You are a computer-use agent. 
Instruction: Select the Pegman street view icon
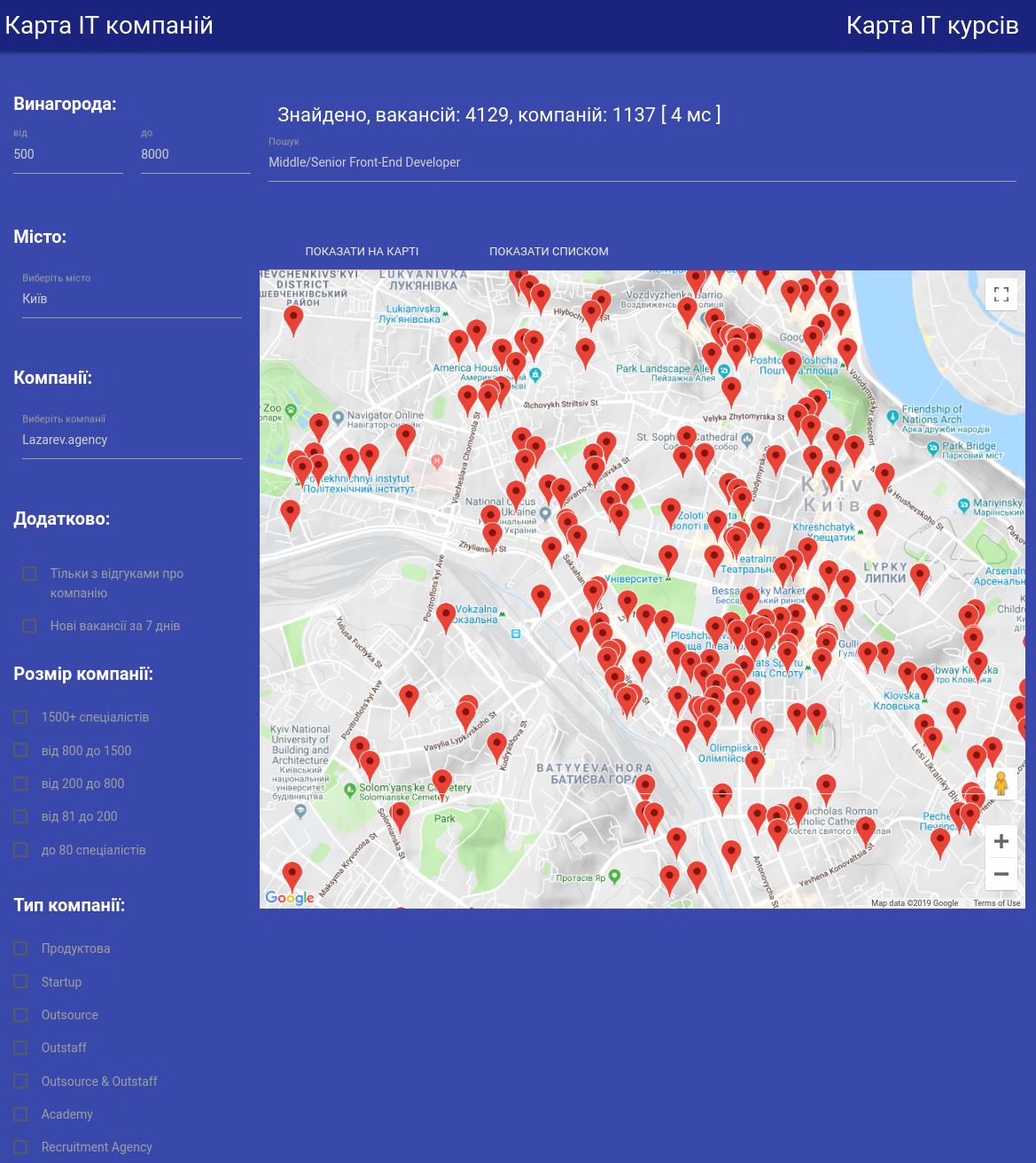click(x=1001, y=784)
